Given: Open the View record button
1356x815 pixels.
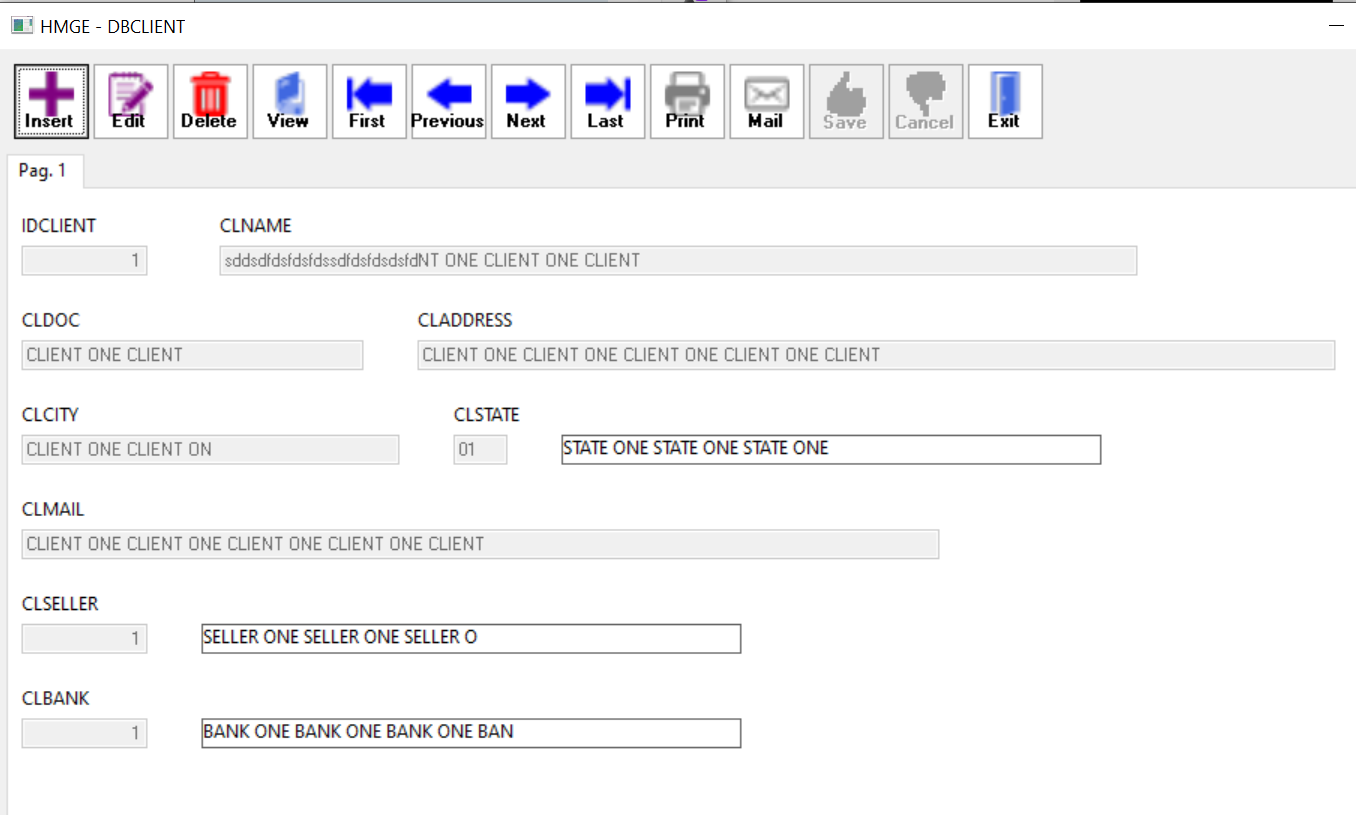Looking at the screenshot, I should (289, 102).
